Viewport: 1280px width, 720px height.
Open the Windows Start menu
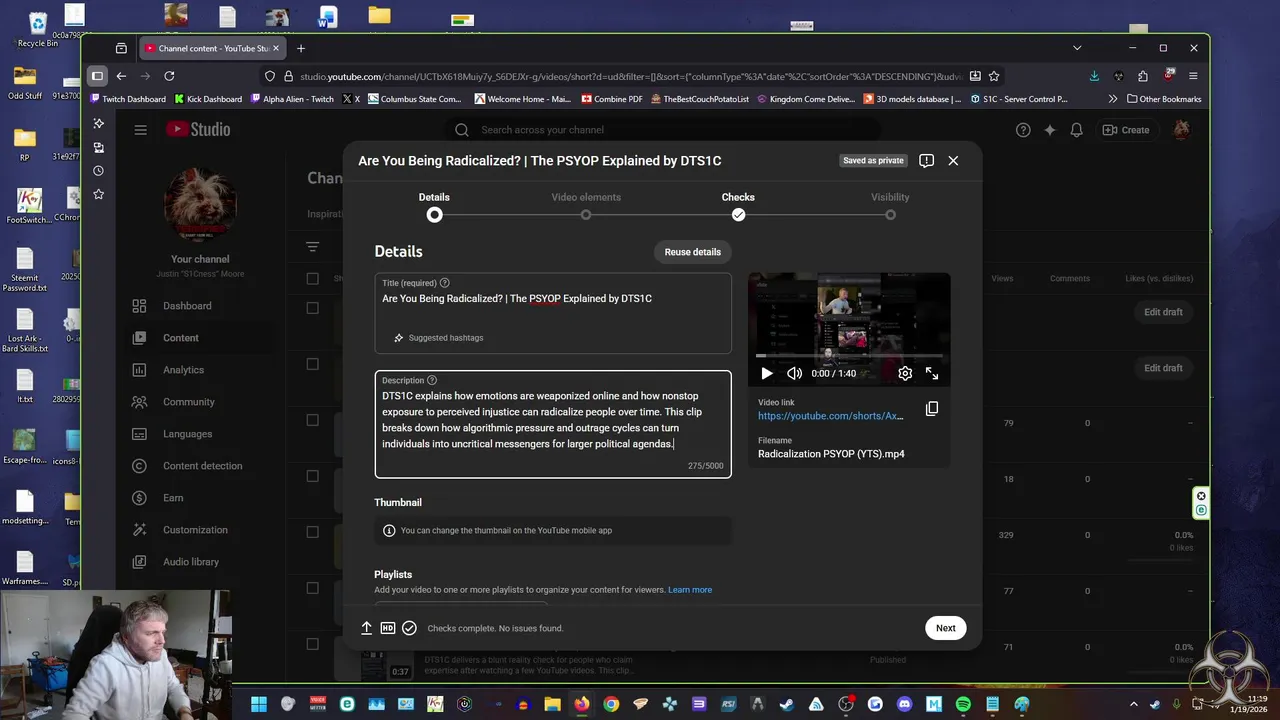259,704
